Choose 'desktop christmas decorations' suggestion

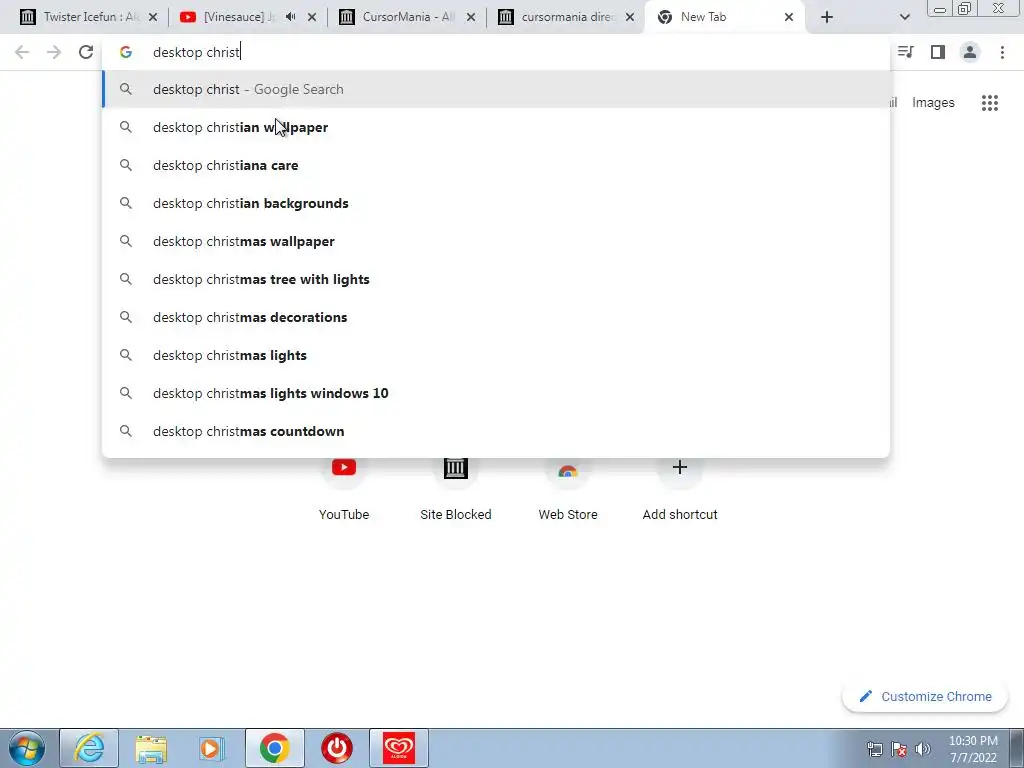pos(496,317)
